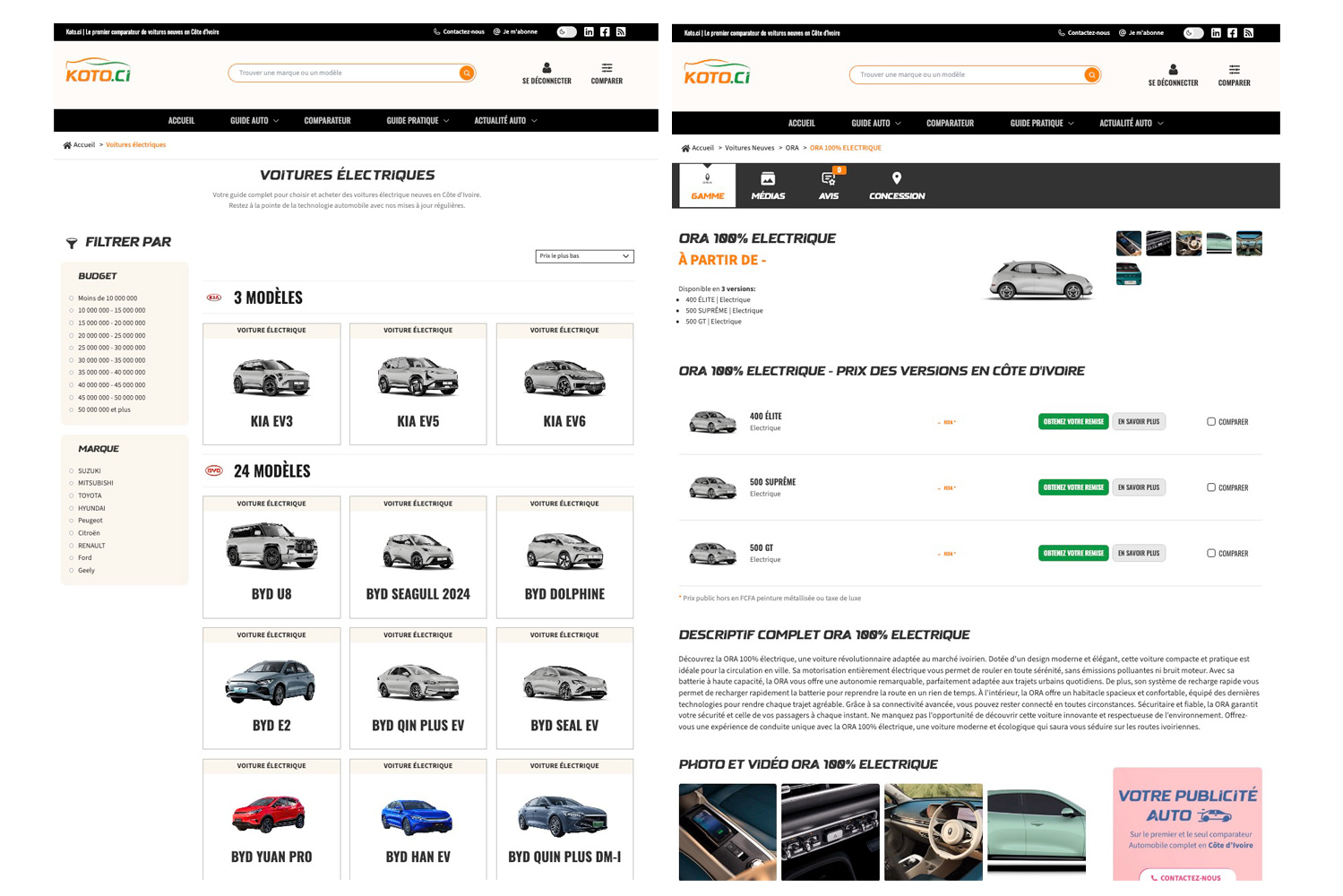Click home icon in left page breadcrumb

coord(67,145)
